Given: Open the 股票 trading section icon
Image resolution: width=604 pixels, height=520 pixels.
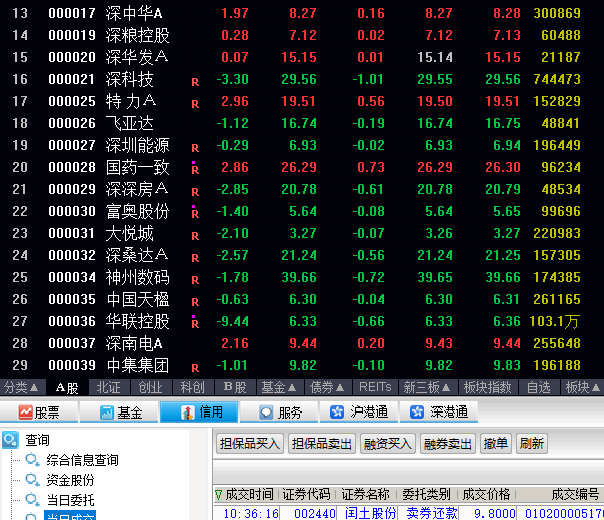Looking at the screenshot, I should pyautogui.click(x=26, y=412).
